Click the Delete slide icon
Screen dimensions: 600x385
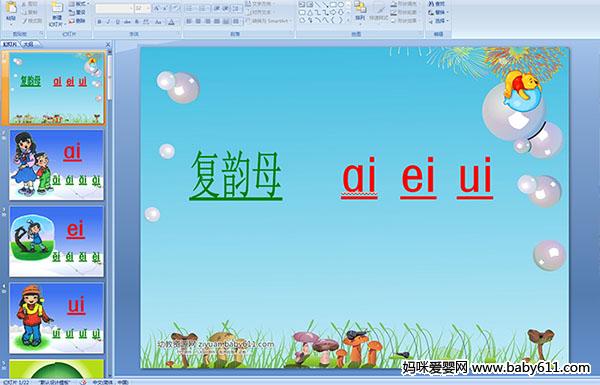click(x=72, y=21)
